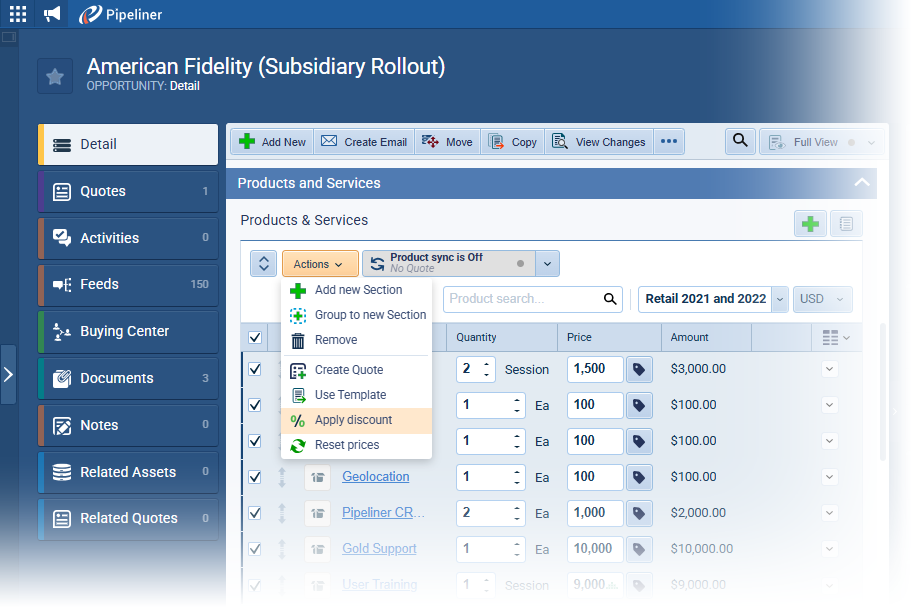Open the Actions dropdown
The height and width of the screenshot is (607, 911).
click(x=319, y=264)
